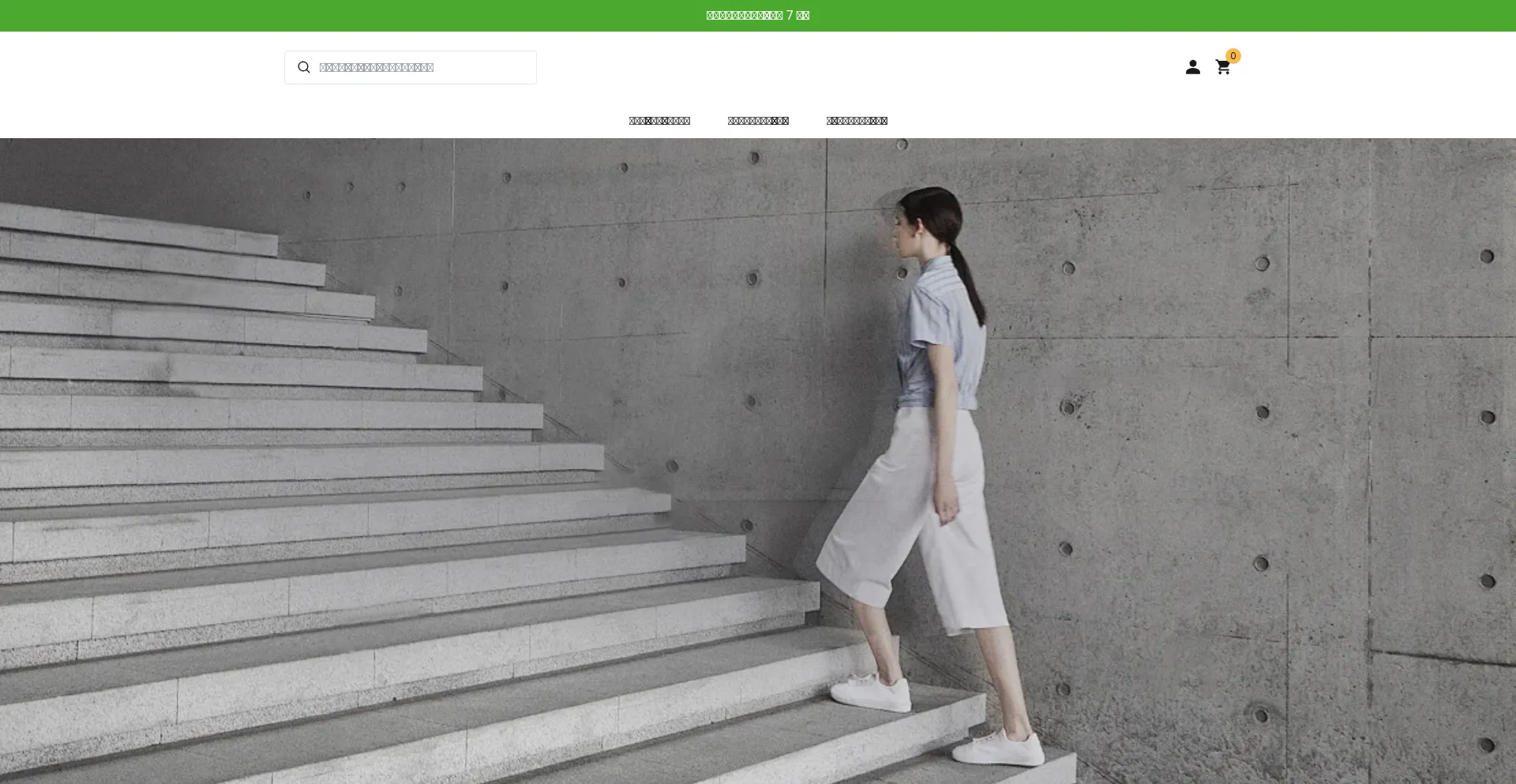
Task: Open the middle navigation menu item
Action: tap(758, 121)
